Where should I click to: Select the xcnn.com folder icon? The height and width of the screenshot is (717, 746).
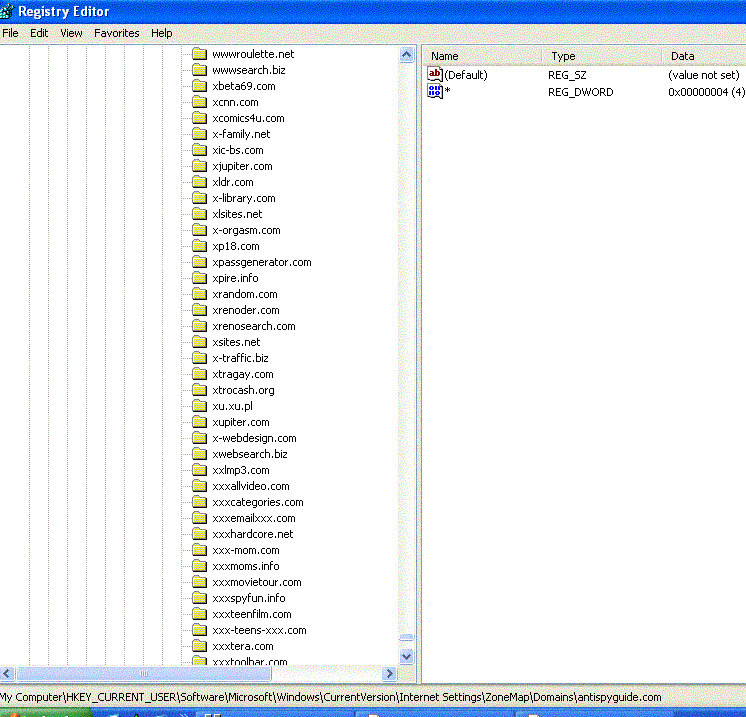click(x=199, y=102)
